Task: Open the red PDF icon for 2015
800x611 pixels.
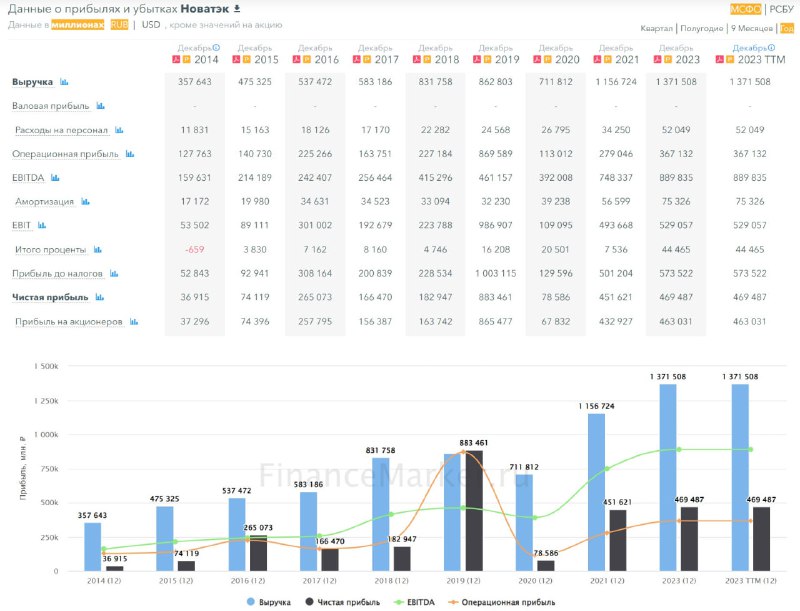Action: tap(236, 60)
